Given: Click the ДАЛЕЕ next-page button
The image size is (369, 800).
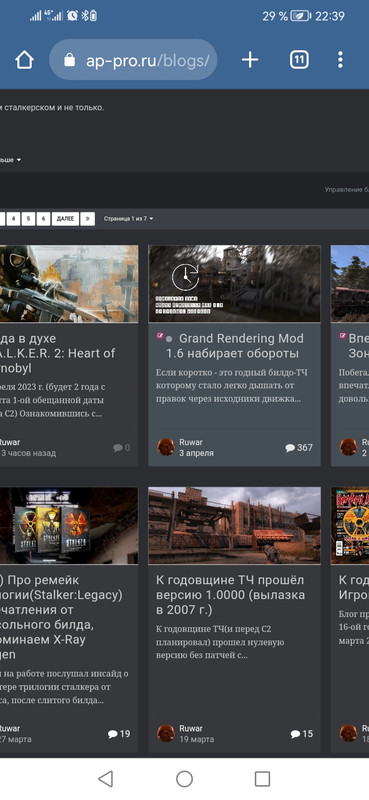Looking at the screenshot, I should [x=65, y=219].
